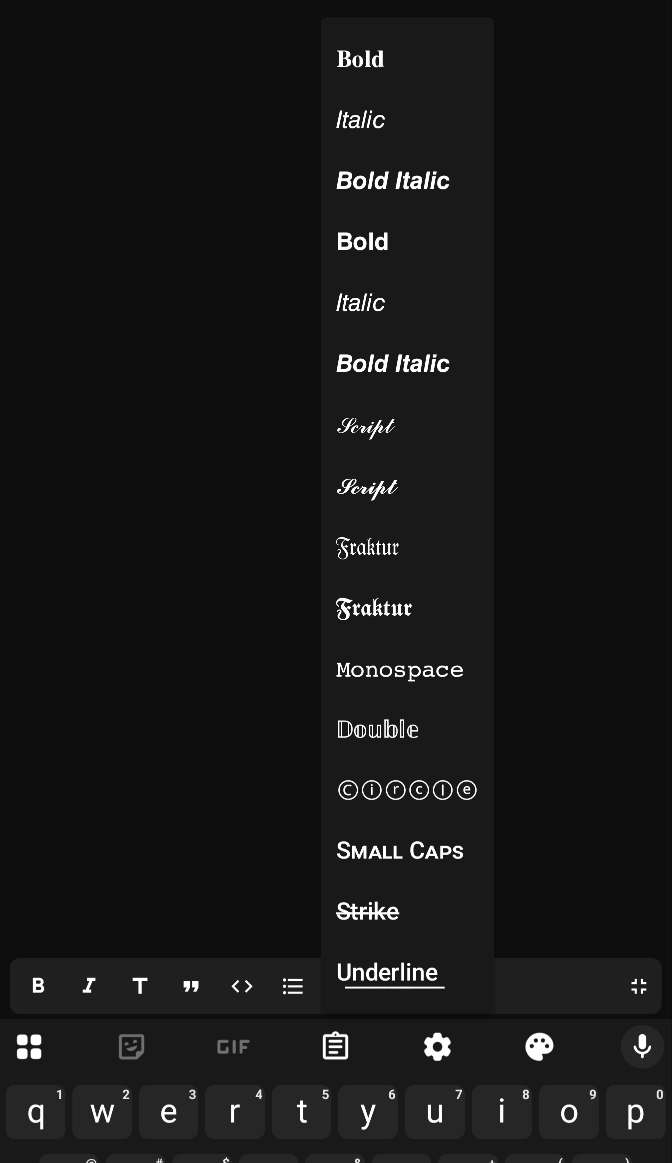Viewport: 672px width, 1163px height.
Task: Open the GIF search button
Action: pyautogui.click(x=233, y=1047)
